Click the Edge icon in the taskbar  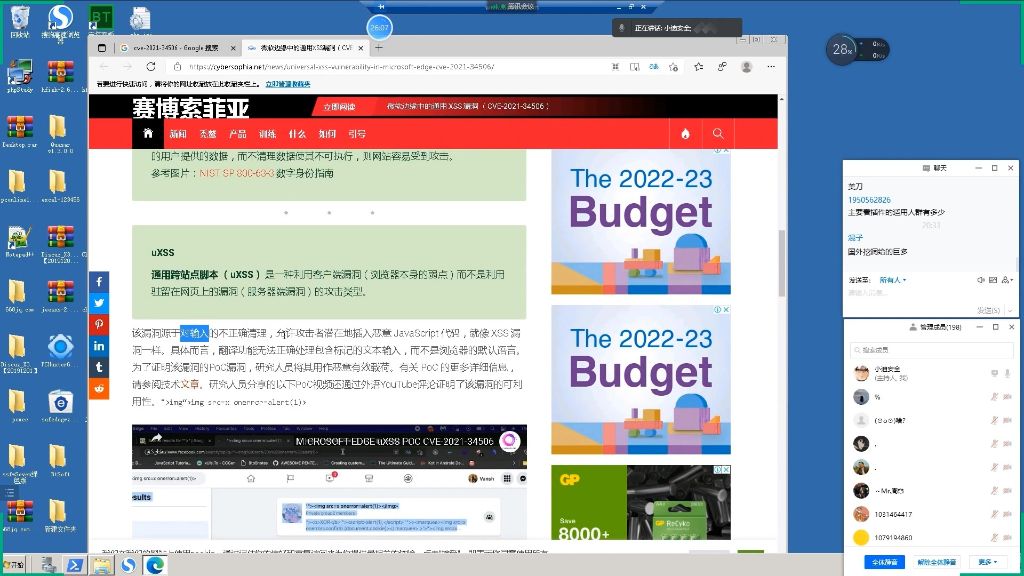[x=155, y=566]
